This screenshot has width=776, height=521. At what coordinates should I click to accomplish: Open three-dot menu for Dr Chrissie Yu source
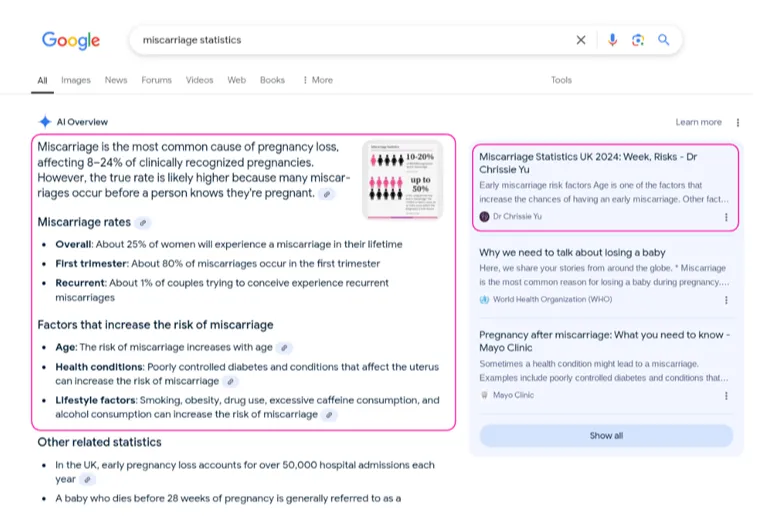(x=726, y=217)
